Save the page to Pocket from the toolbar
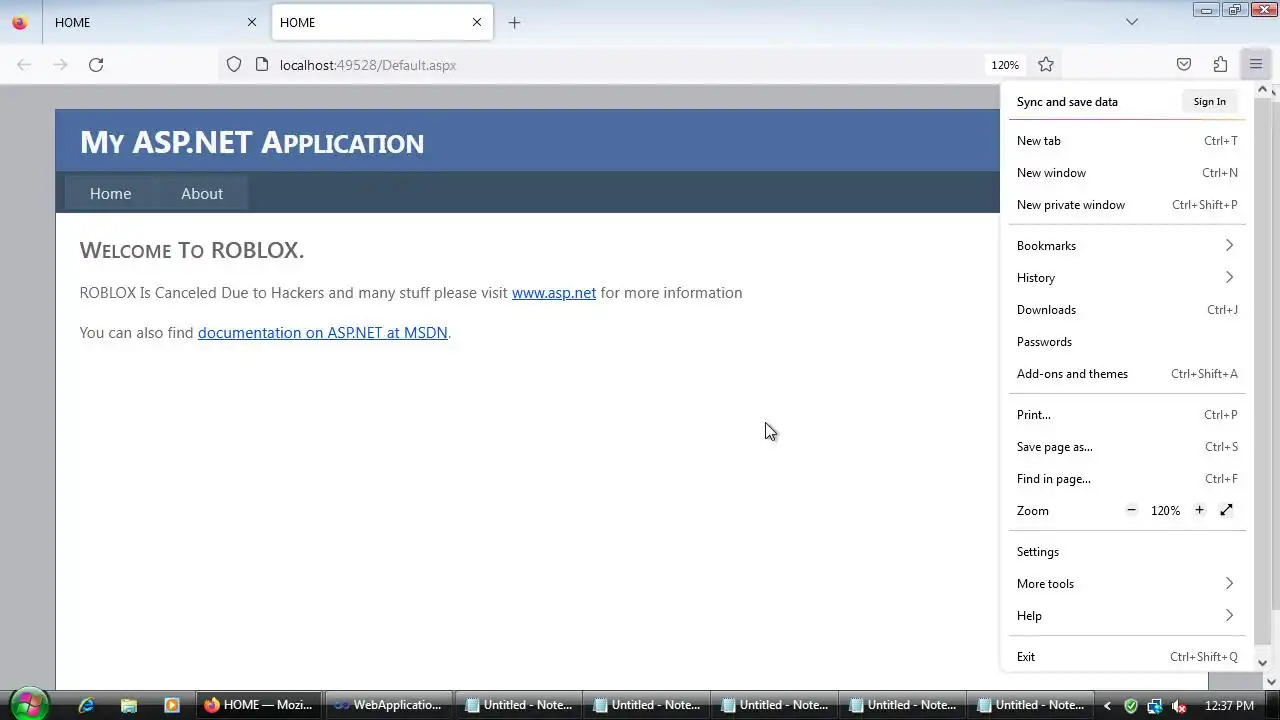Image resolution: width=1280 pixels, height=720 pixels. point(1184,65)
